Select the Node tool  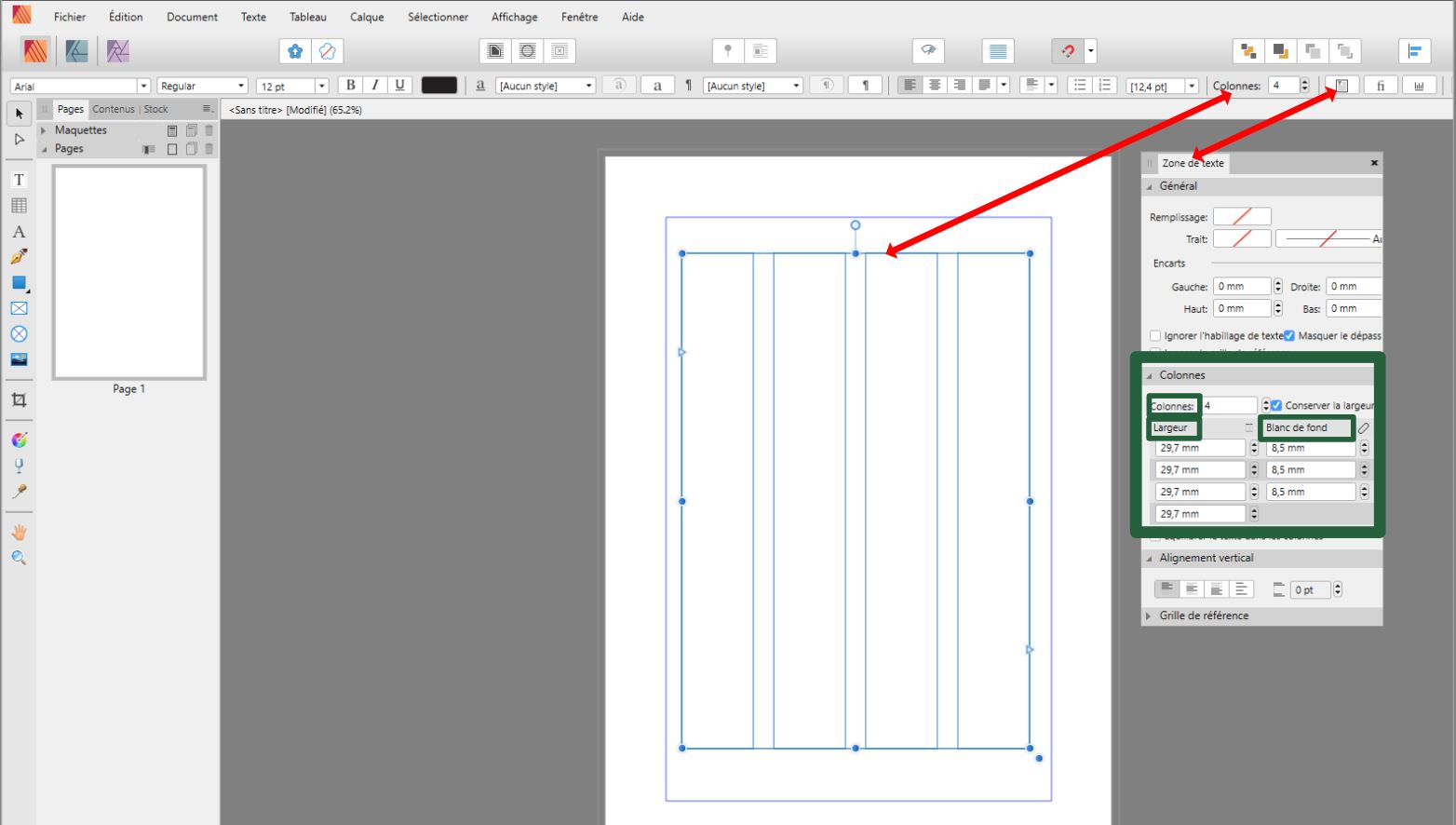[x=19, y=140]
